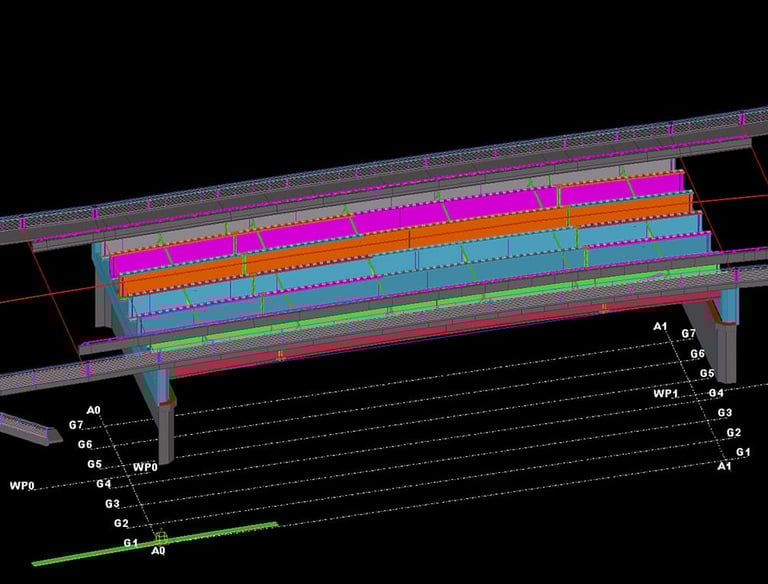Select the G4 label on the A0 grid line

coord(104,484)
